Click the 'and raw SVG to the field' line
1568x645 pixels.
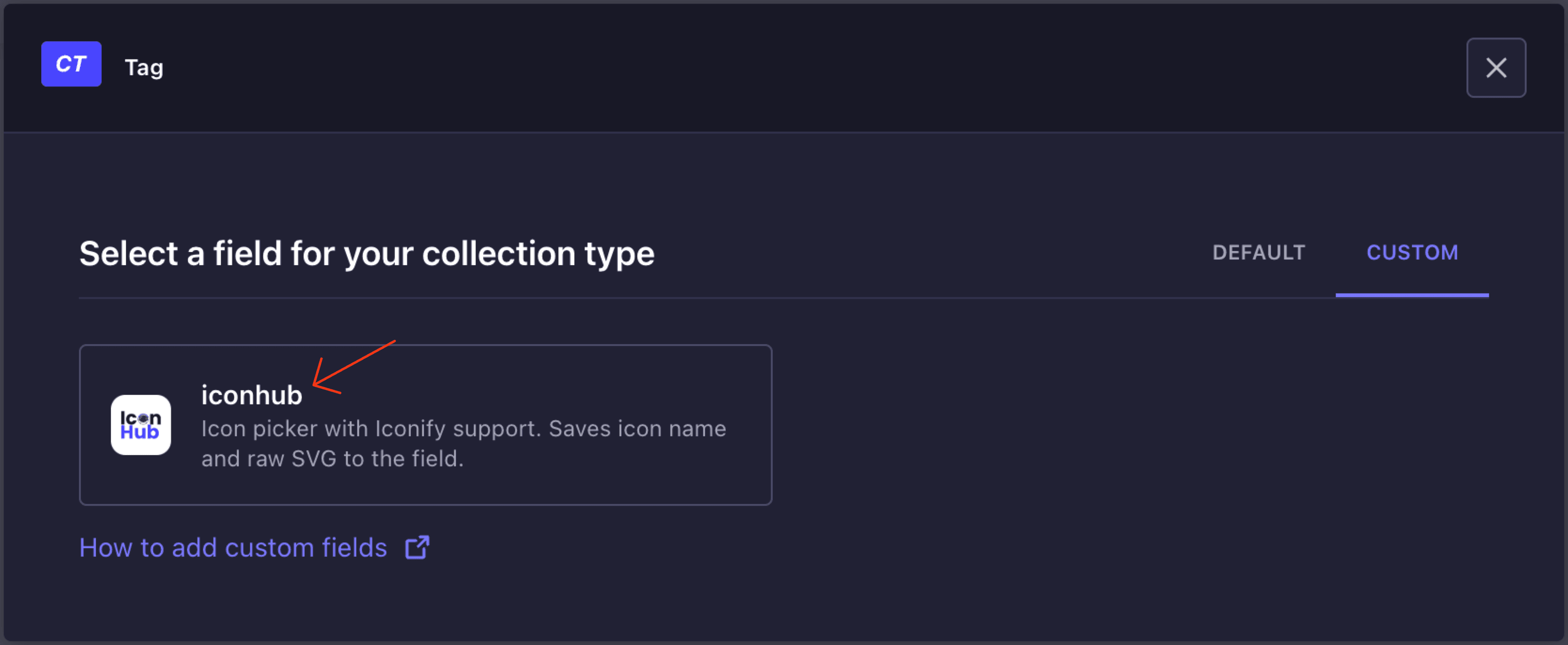pyautogui.click(x=332, y=459)
